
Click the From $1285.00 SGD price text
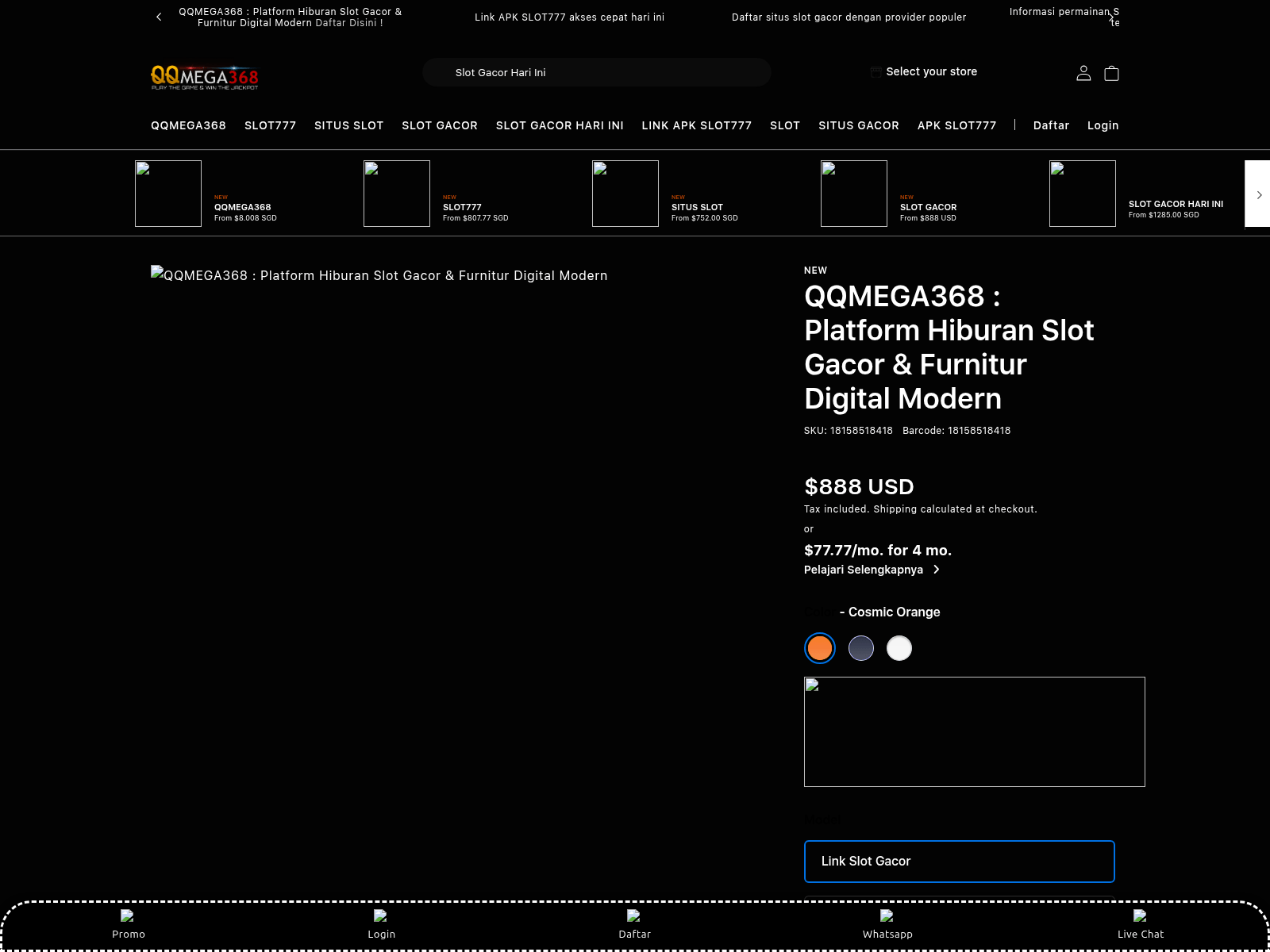1164,215
